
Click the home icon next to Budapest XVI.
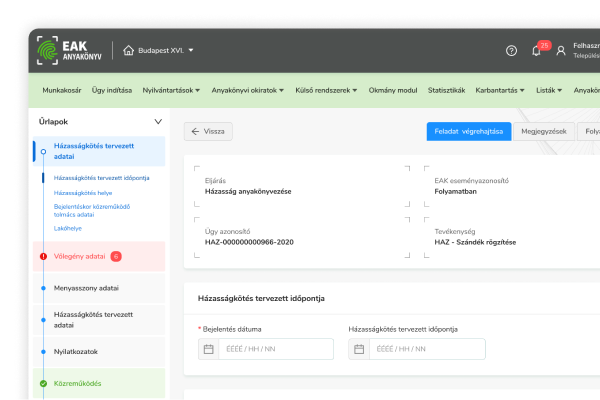[129, 50]
